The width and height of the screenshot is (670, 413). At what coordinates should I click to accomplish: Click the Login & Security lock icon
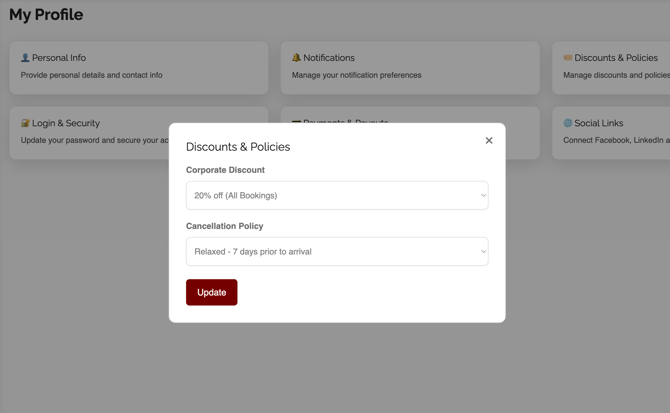click(25, 123)
